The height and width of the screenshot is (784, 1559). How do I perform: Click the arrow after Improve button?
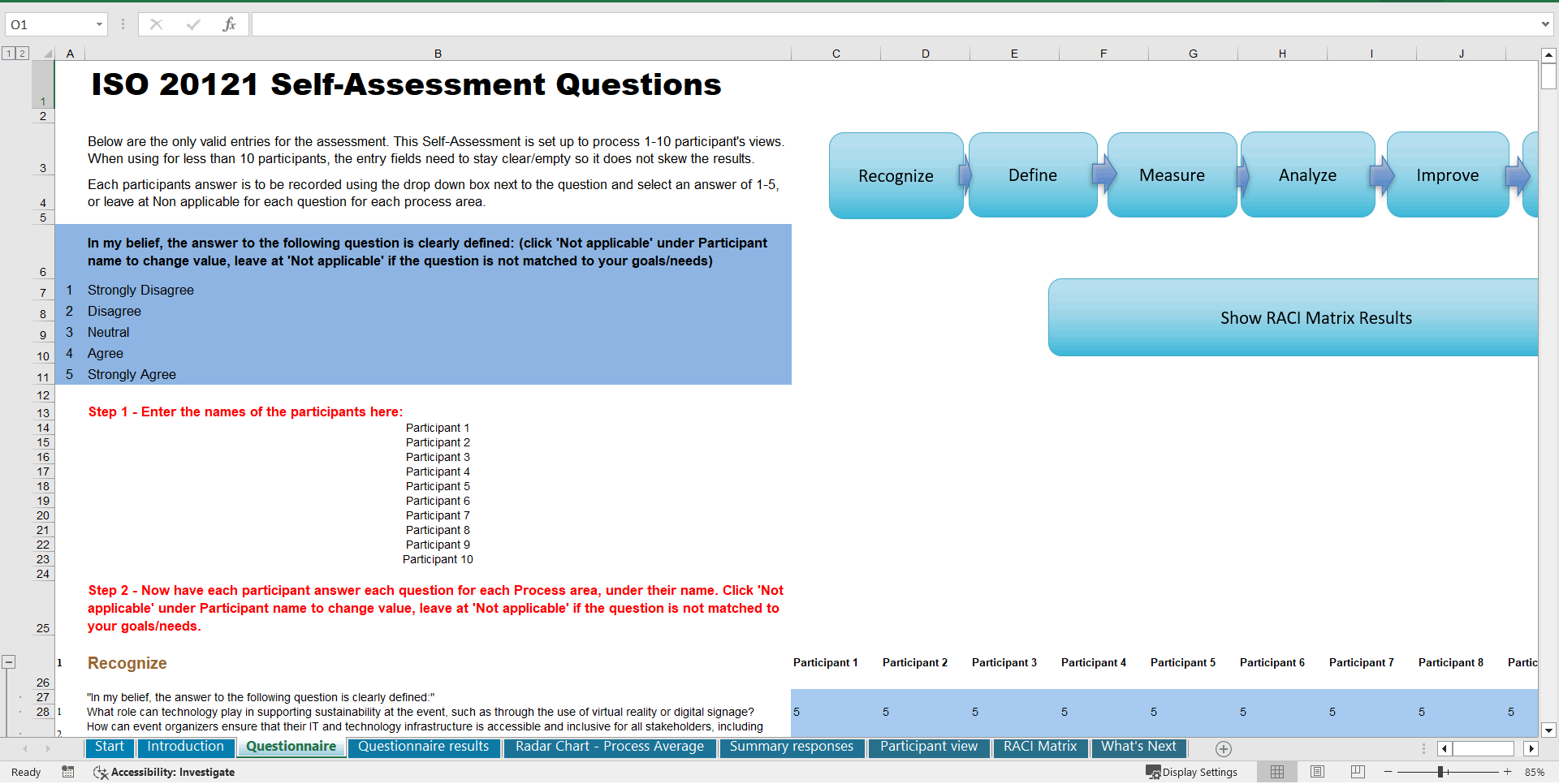point(1518,175)
